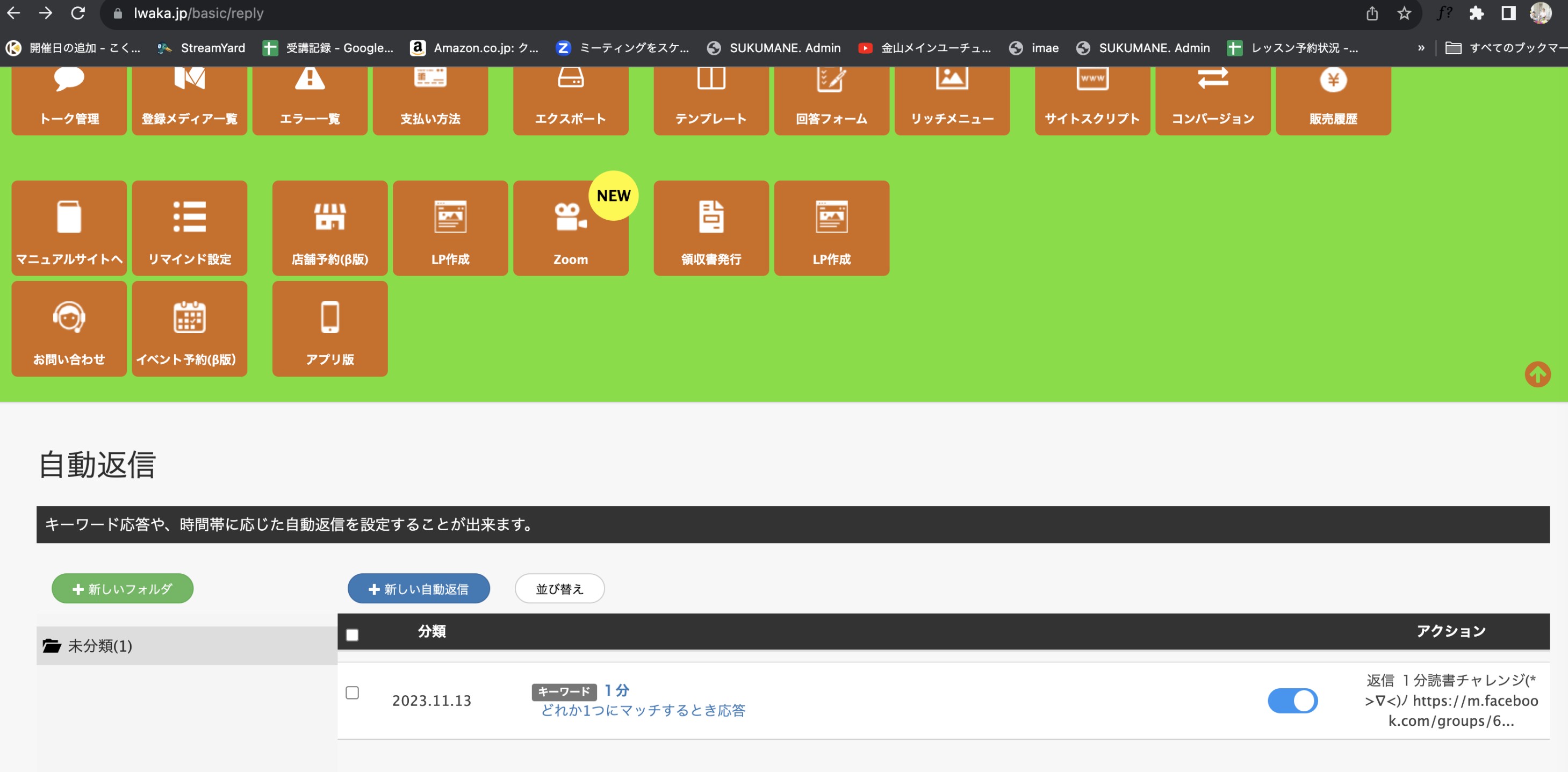Click どれか1つにマッチするとき応答 link

643,711
